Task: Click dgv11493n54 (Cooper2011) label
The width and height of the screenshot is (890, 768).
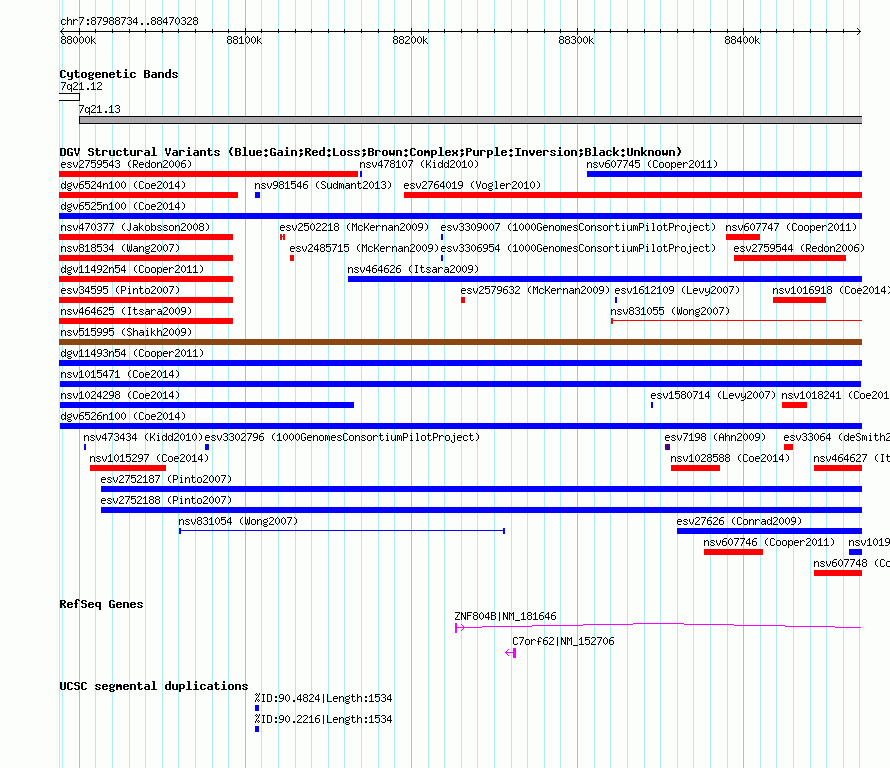Action: click(132, 354)
